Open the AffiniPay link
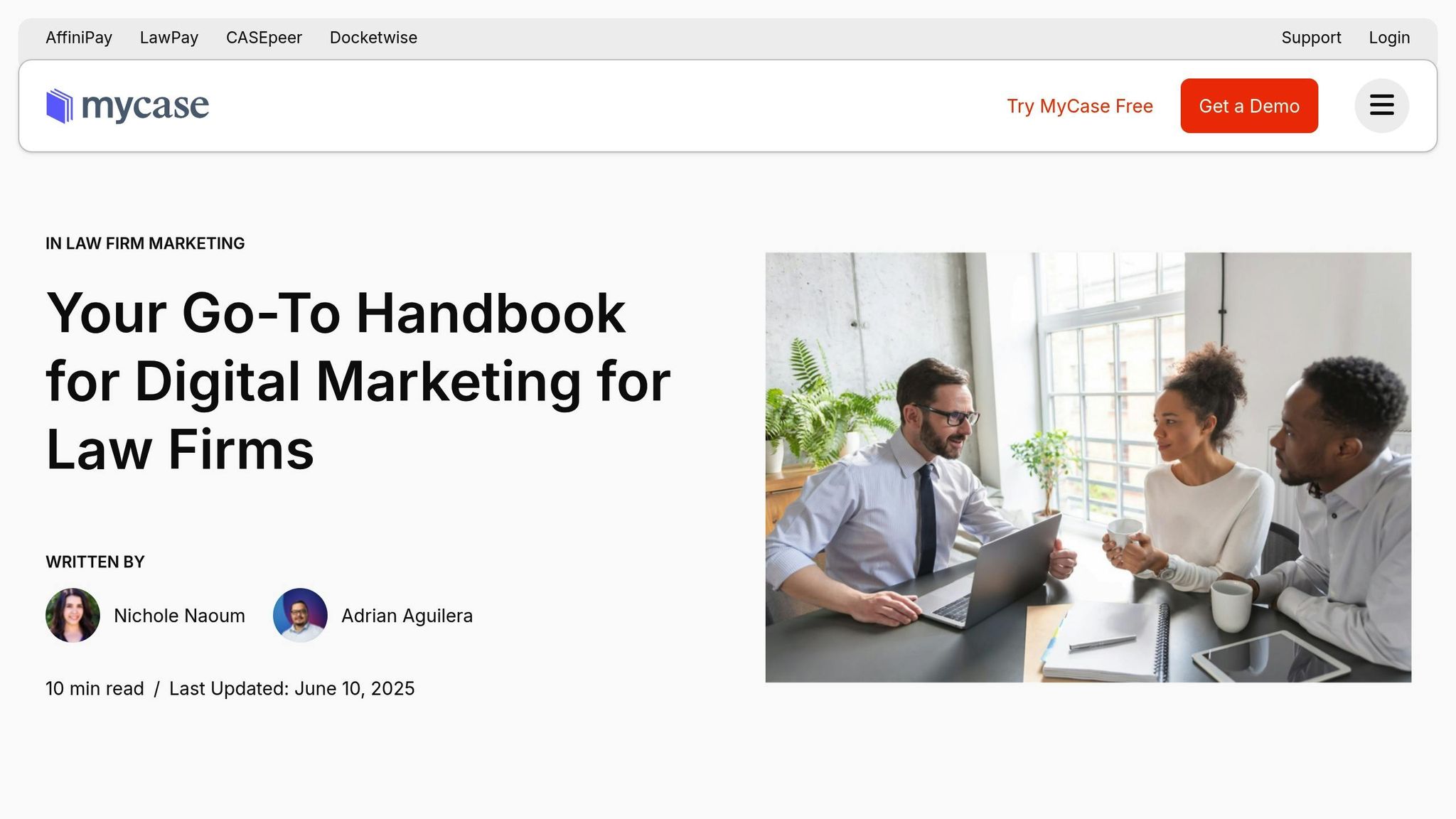Screen dimensions: 1456x819 coord(79,38)
